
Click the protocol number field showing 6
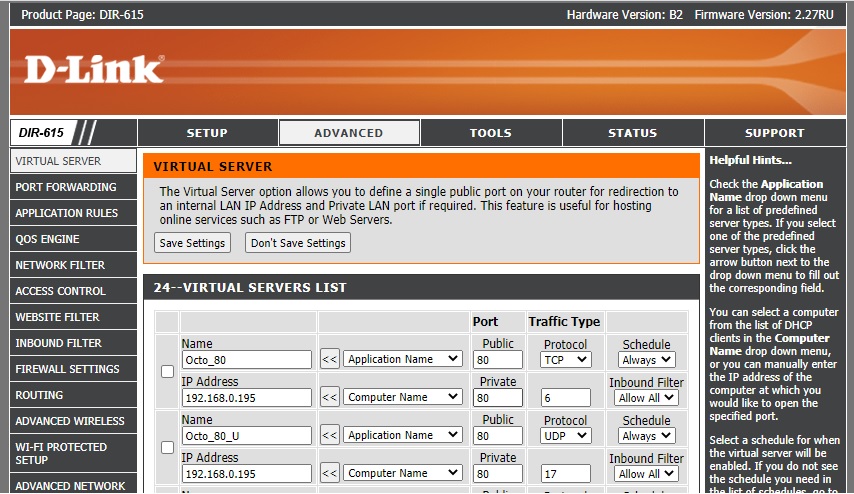click(566, 398)
